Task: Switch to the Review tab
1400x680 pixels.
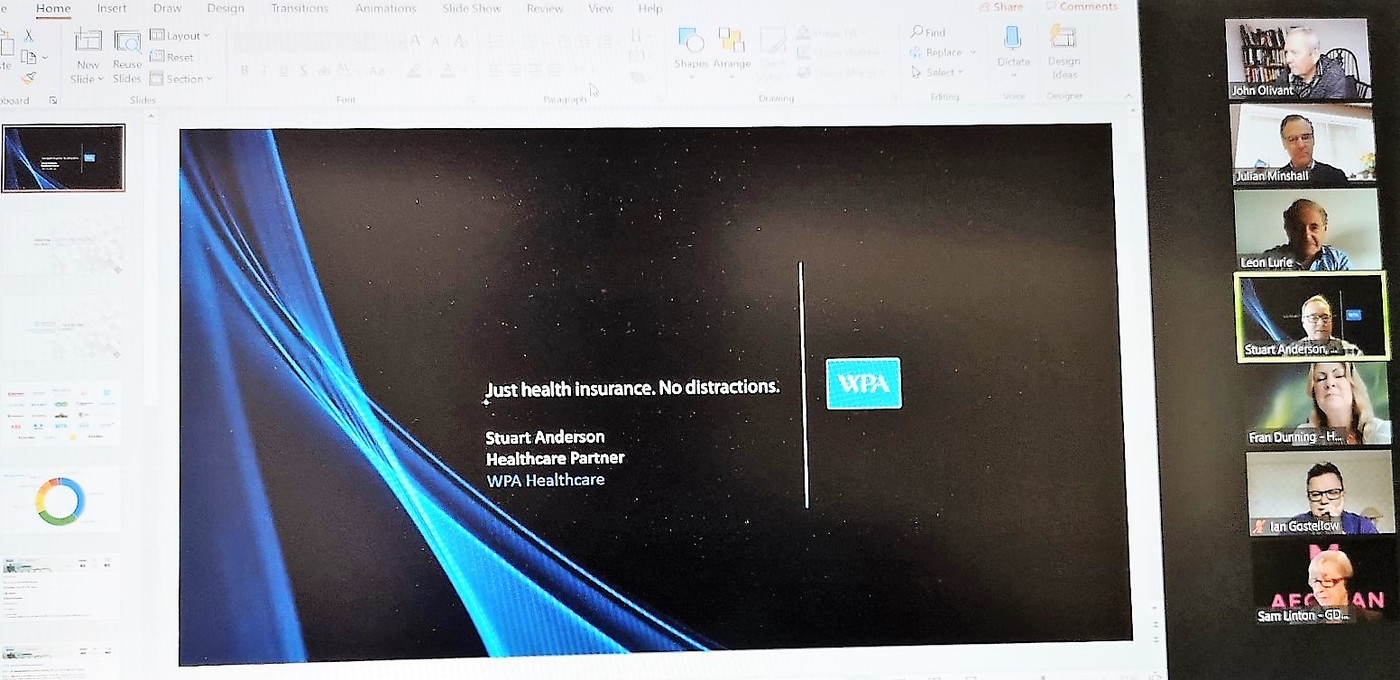Action: (x=545, y=9)
